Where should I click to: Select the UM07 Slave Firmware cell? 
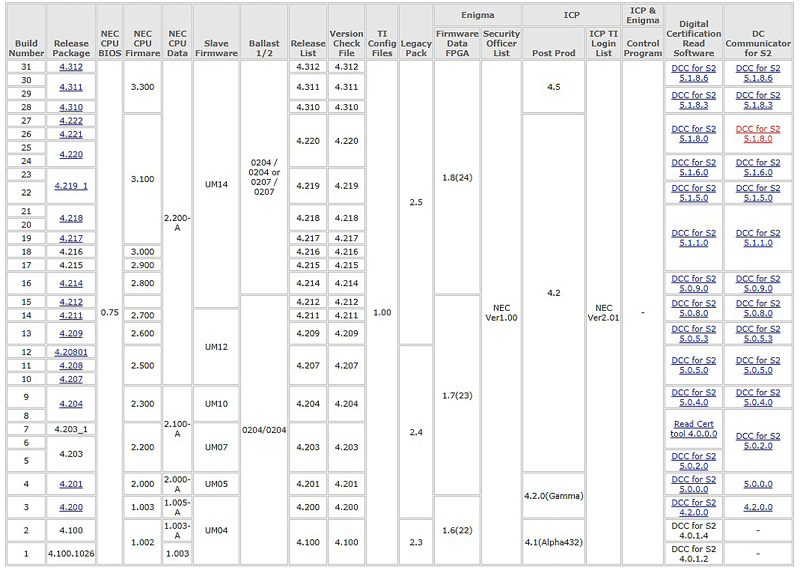point(216,448)
